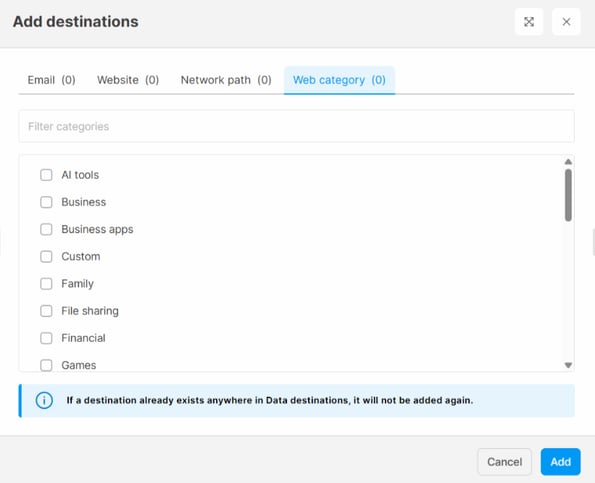Screen dimensions: 595x483
Task: Go to the Network path tab
Action: tap(226, 80)
